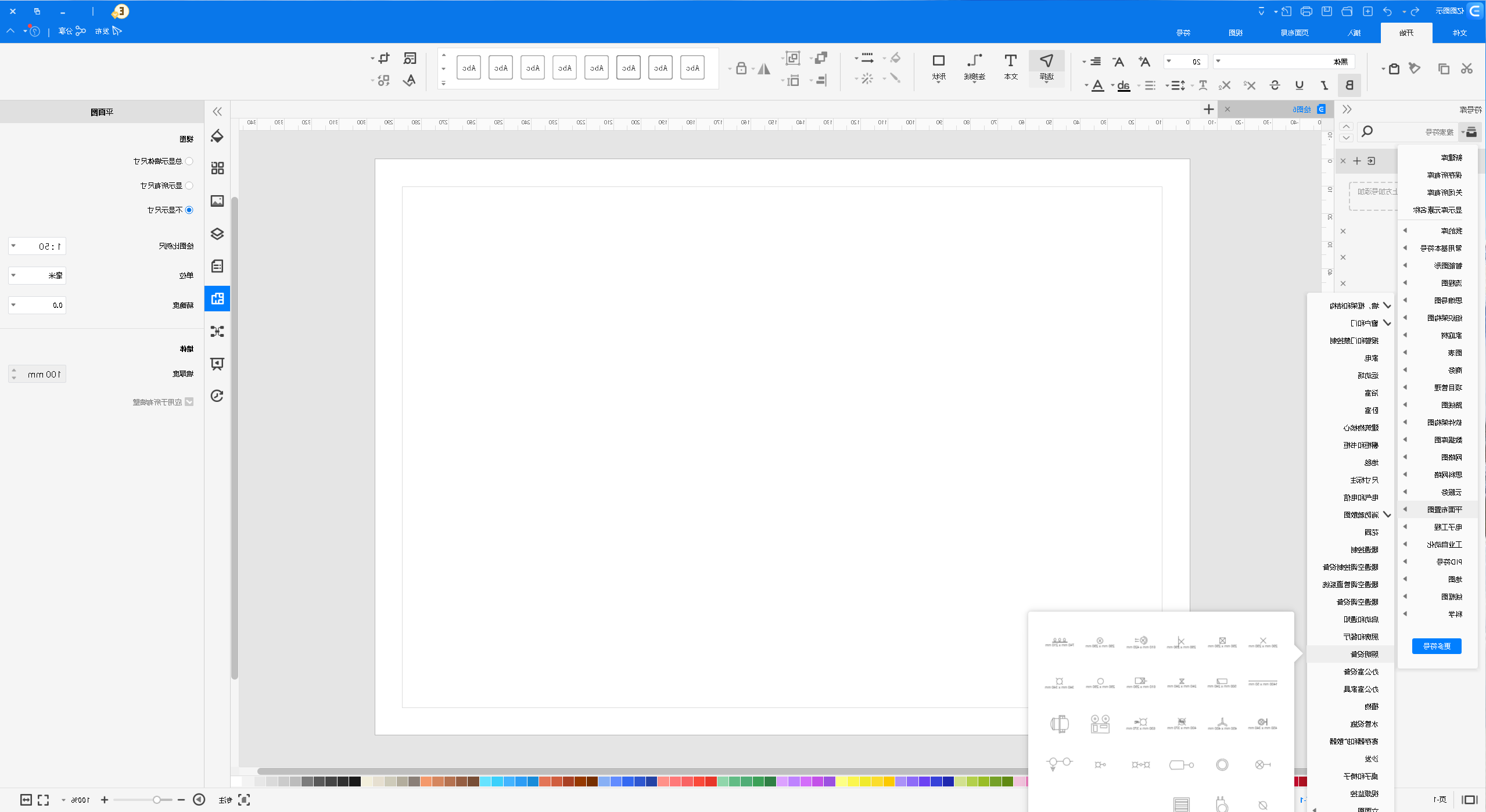Screen dimensions: 1486x812
Task: Click the canvas horizontal scrollbar
Action: click(x=642, y=771)
